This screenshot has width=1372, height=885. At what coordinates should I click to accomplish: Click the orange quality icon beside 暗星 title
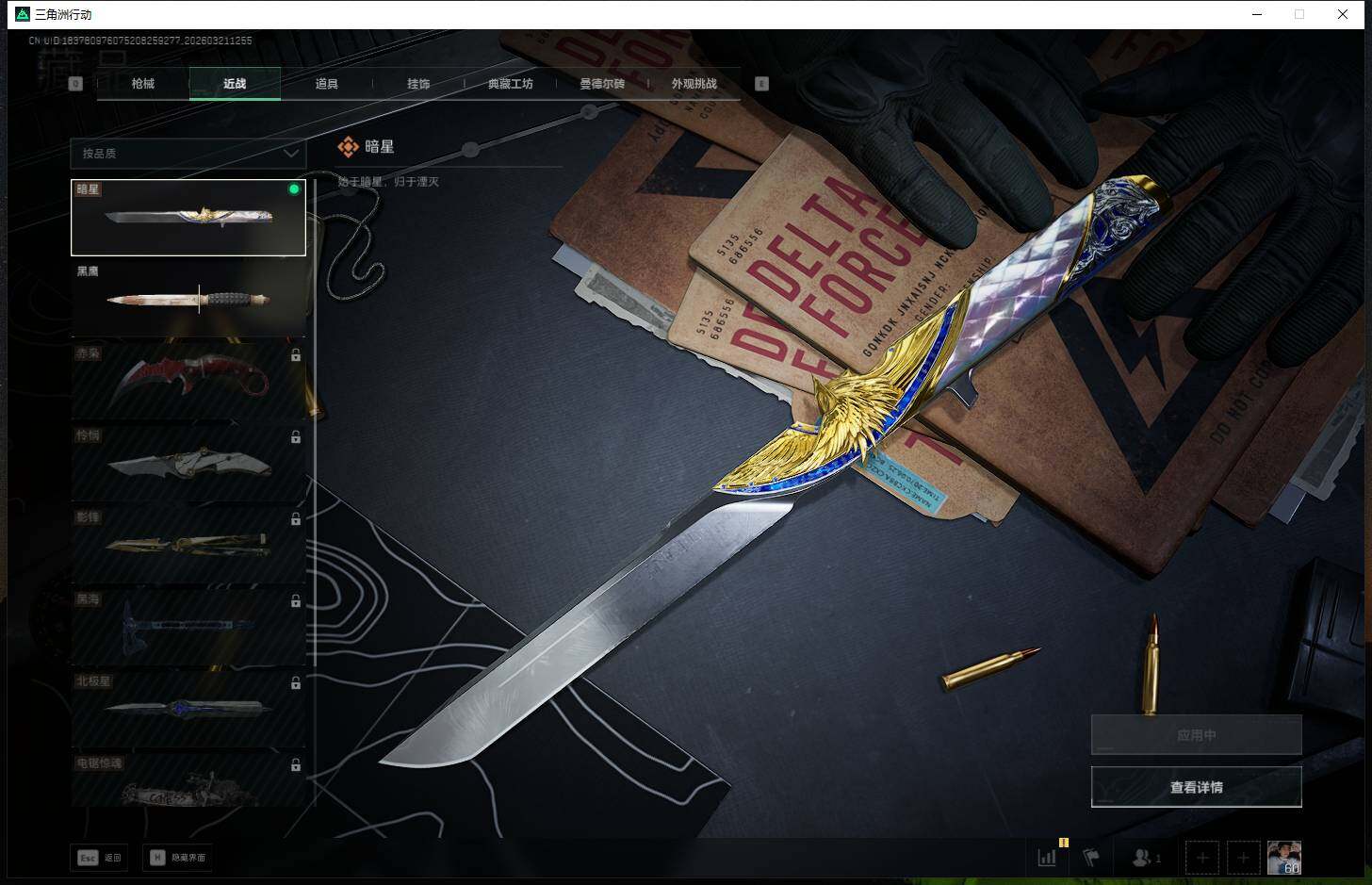pyautogui.click(x=349, y=146)
